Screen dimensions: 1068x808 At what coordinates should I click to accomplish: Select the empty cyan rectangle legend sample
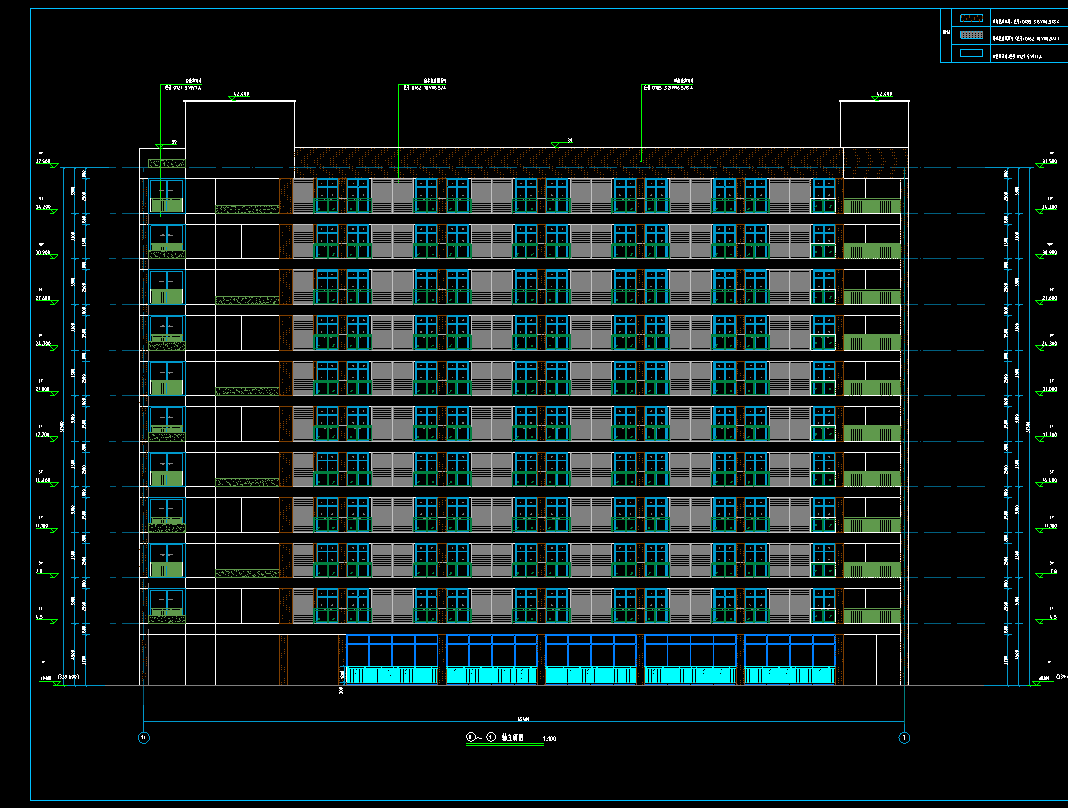pyautogui.click(x=971, y=53)
